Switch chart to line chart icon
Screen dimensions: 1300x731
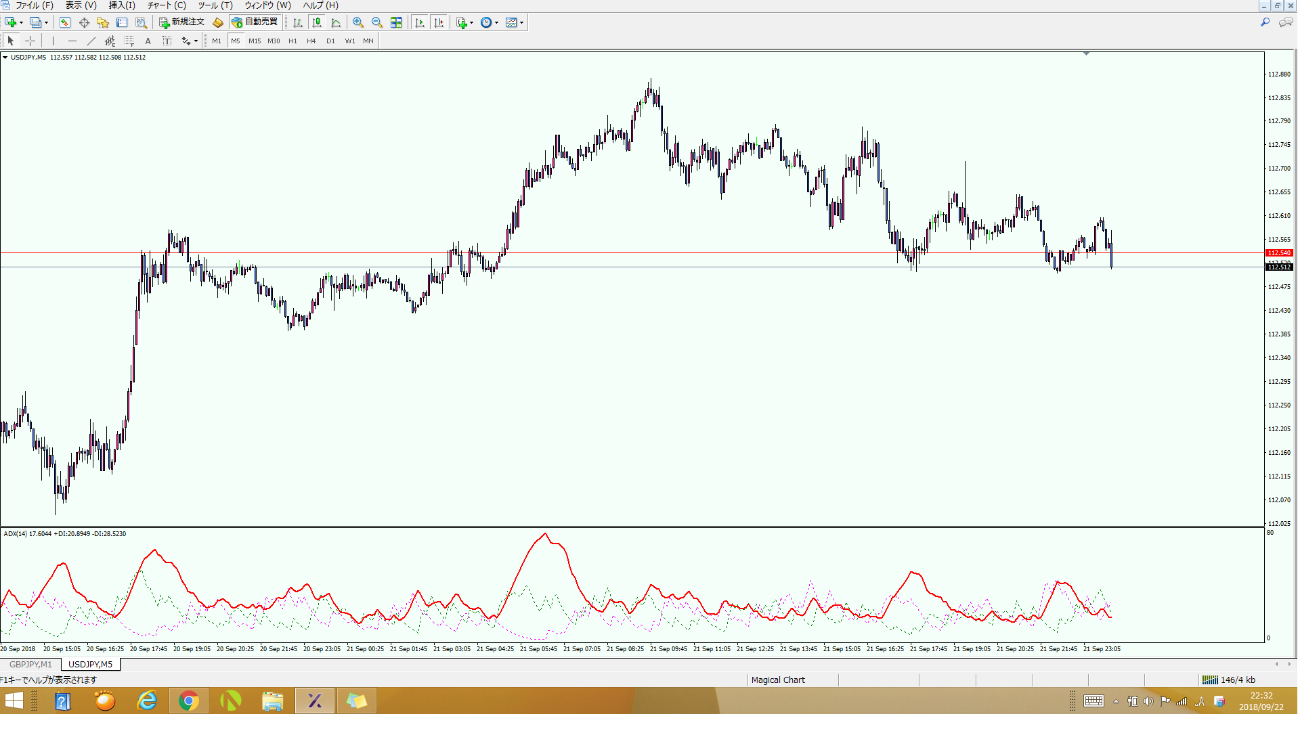click(x=335, y=22)
